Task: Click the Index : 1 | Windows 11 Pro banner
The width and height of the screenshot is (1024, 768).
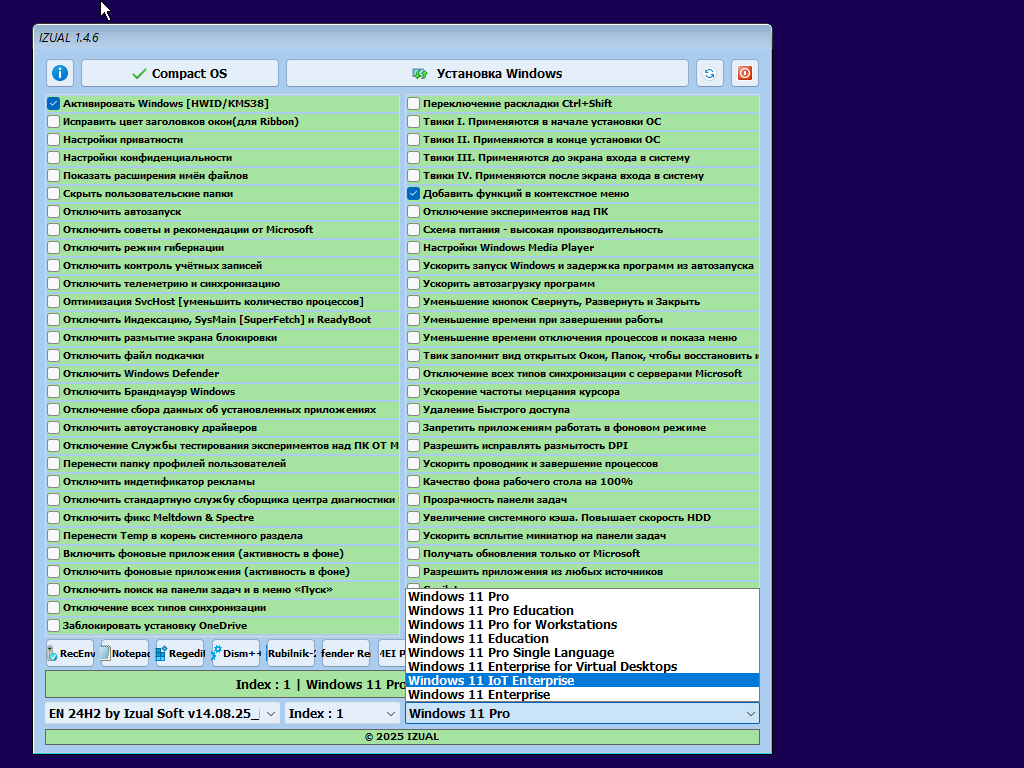Action: (x=225, y=684)
